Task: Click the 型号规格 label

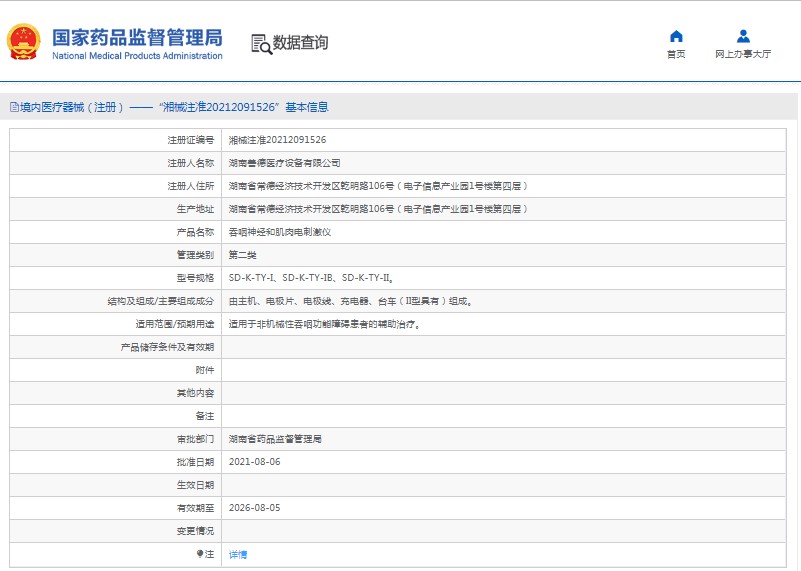Action: pyautogui.click(x=195, y=278)
